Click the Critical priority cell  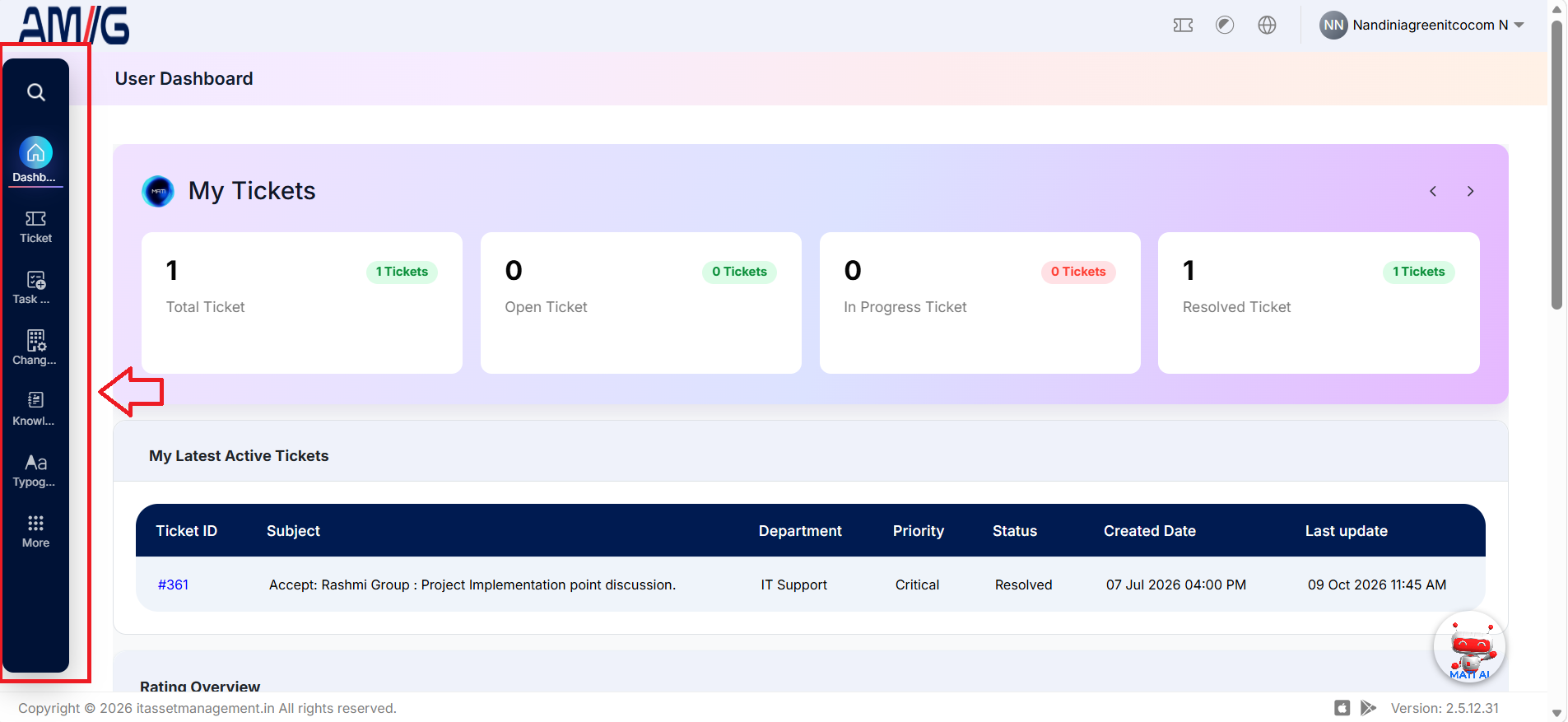917,585
